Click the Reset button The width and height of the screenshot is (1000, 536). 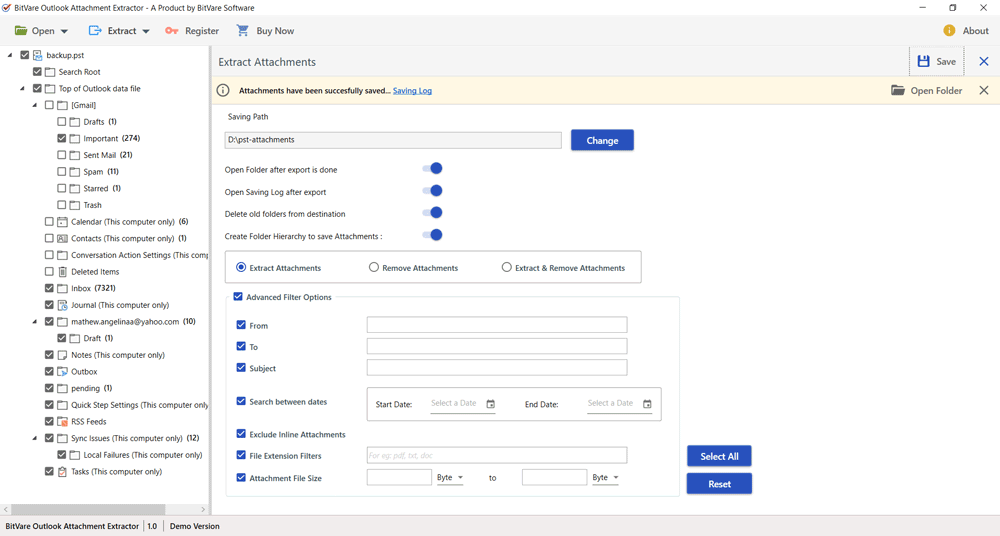click(x=719, y=484)
